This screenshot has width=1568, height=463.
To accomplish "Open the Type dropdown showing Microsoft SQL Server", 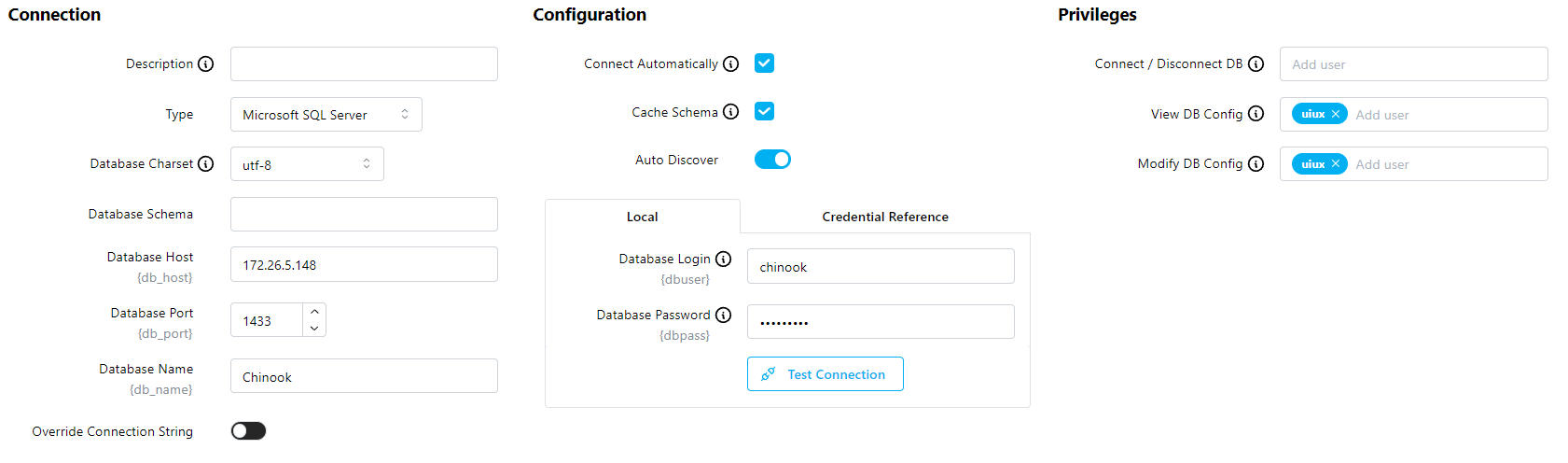I will coord(326,115).
